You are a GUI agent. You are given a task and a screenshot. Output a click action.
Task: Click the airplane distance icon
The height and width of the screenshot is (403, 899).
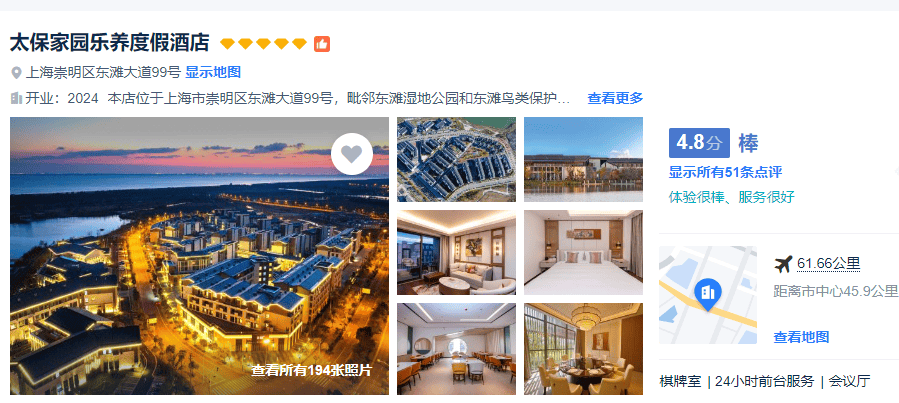[783, 264]
